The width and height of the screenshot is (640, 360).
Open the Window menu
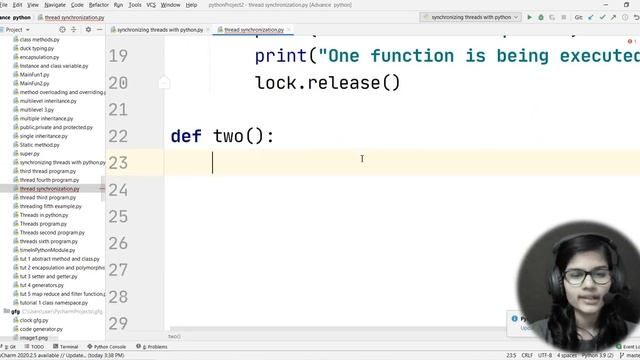point(171,5)
